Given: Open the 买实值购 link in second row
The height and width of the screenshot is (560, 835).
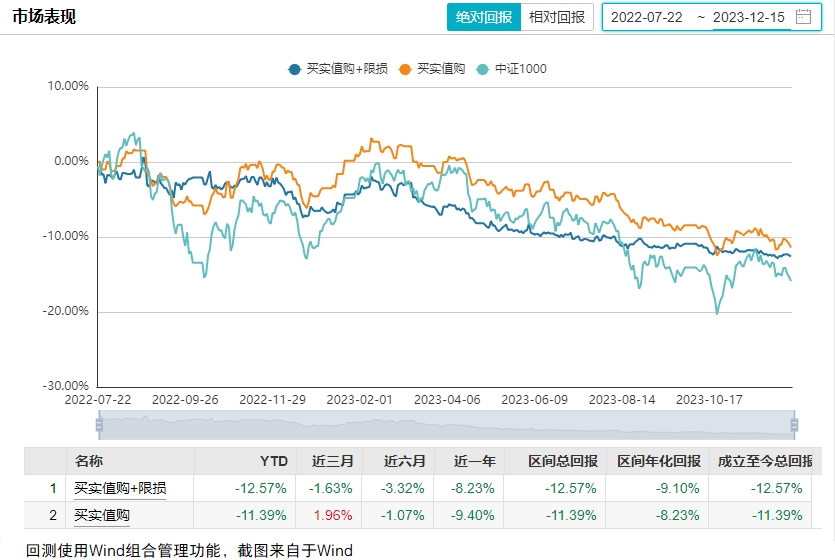Looking at the screenshot, I should (102, 515).
